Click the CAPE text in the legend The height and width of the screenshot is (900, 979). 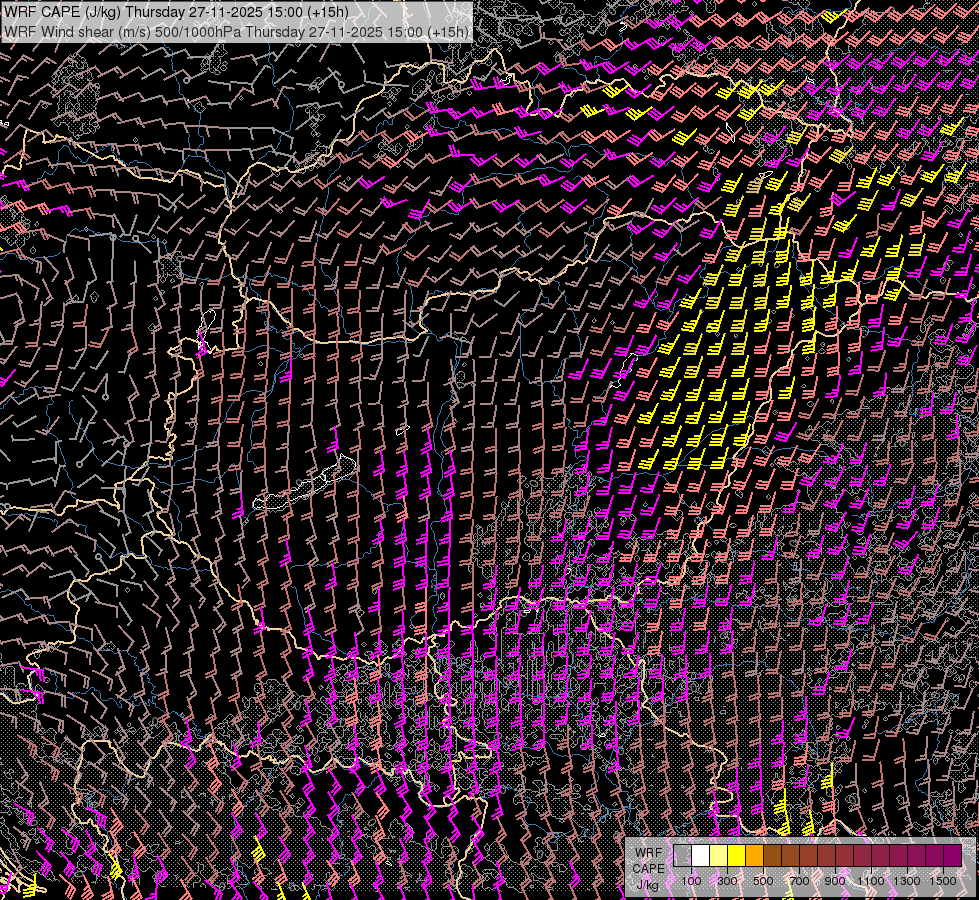point(647,868)
